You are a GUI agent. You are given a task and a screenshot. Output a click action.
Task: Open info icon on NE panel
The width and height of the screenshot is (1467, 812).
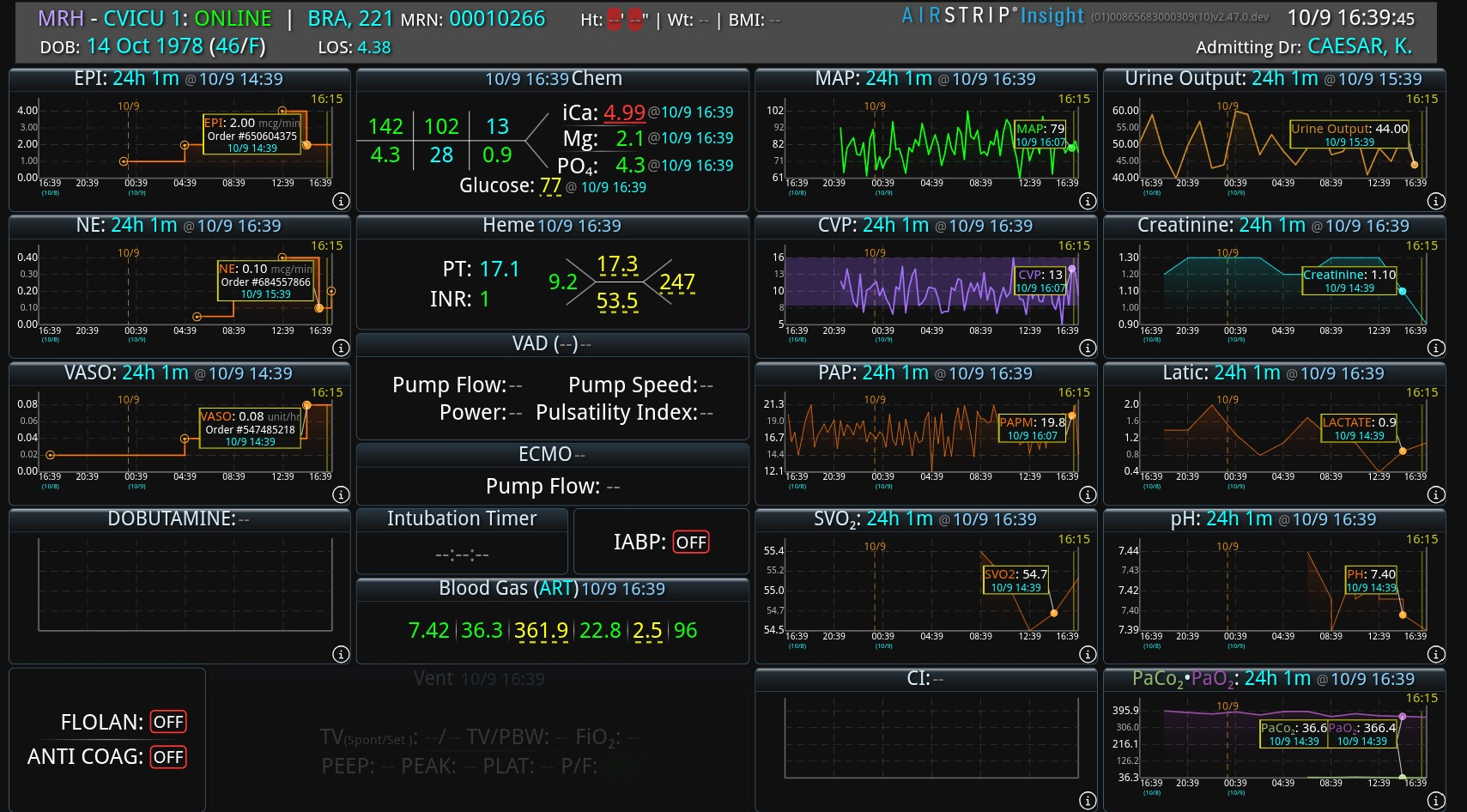341,348
